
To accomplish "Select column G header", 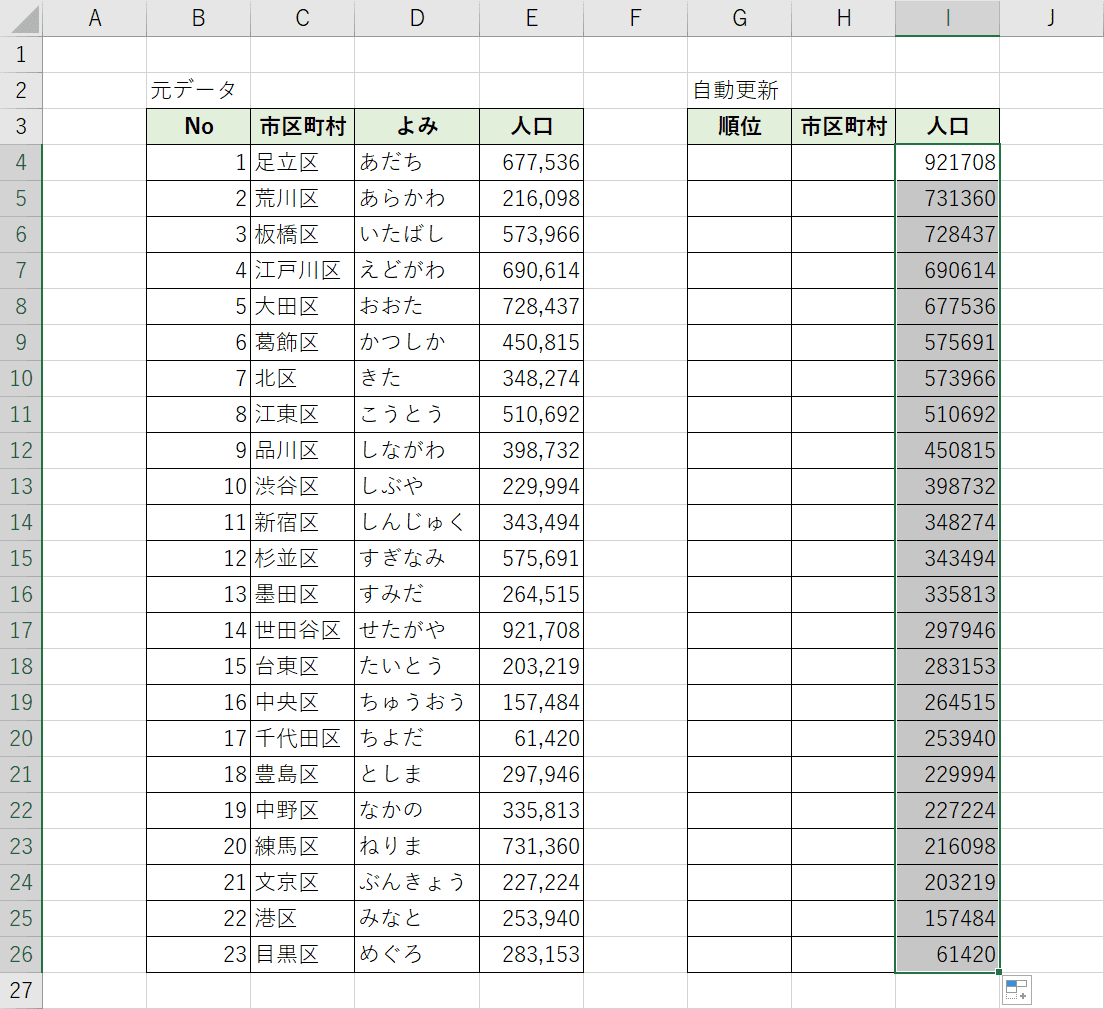I will pos(739,18).
